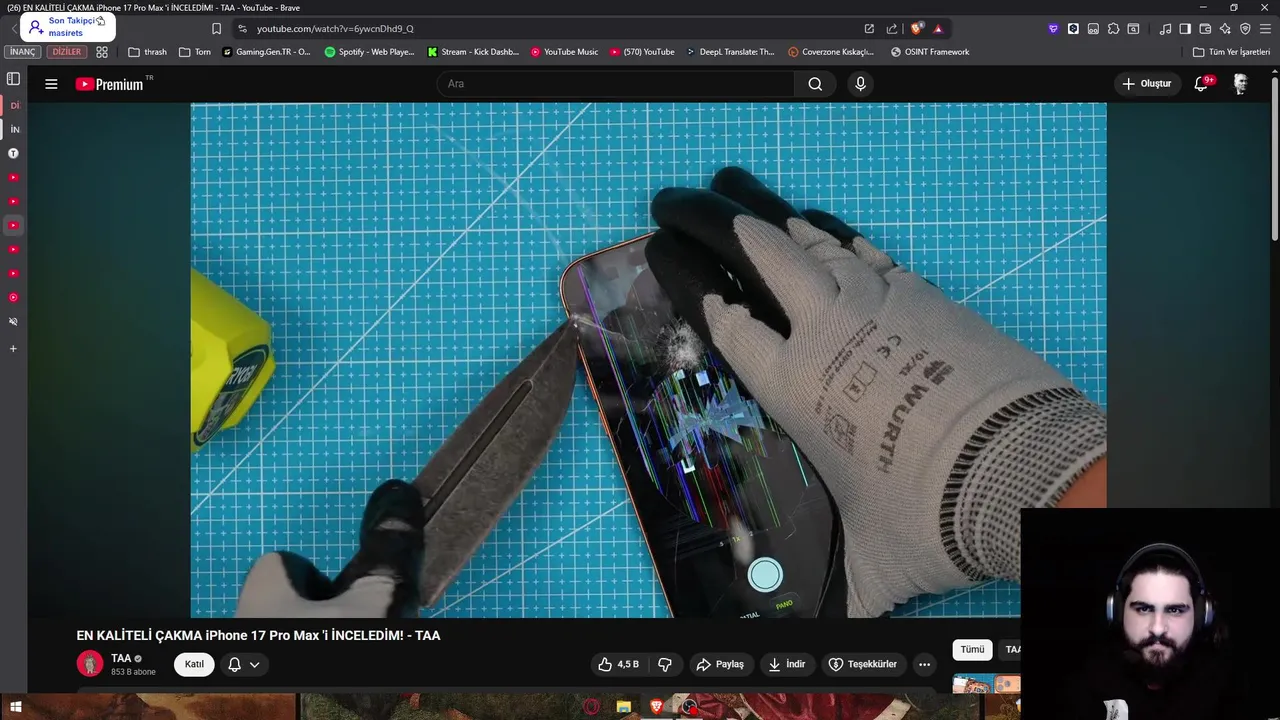Select the T icon vertical tab
This screenshot has height=720, width=1280.
coord(13,153)
